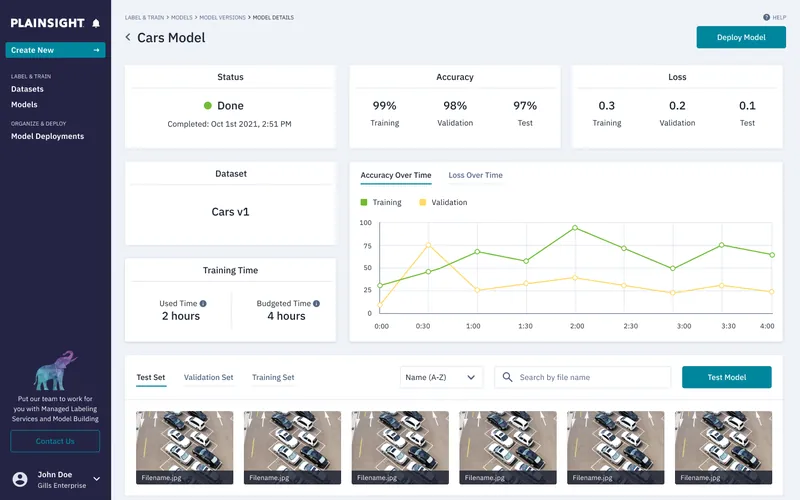800x500 pixels.
Task: Click the green Done status dot
Action: click(x=208, y=106)
